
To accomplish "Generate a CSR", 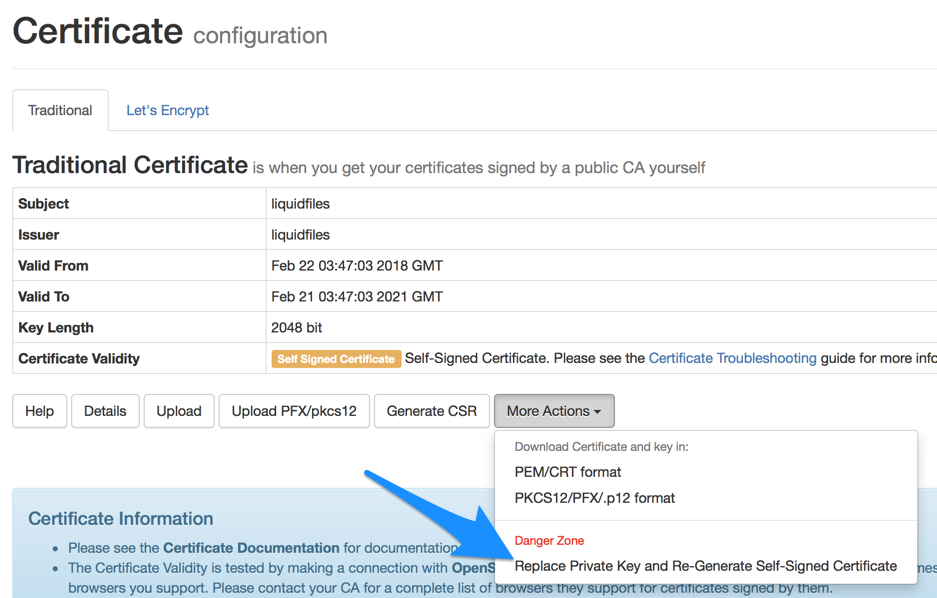I will click(432, 410).
